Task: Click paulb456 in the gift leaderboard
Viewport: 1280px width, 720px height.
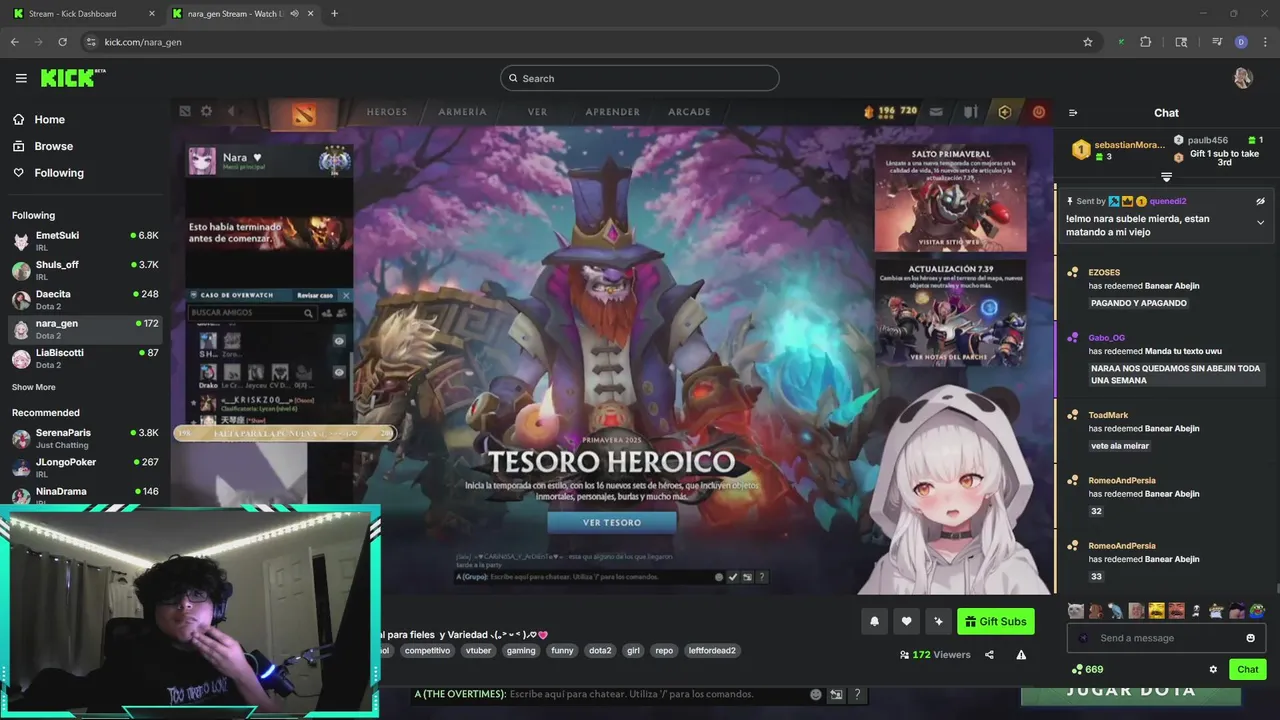Action: point(1207,140)
